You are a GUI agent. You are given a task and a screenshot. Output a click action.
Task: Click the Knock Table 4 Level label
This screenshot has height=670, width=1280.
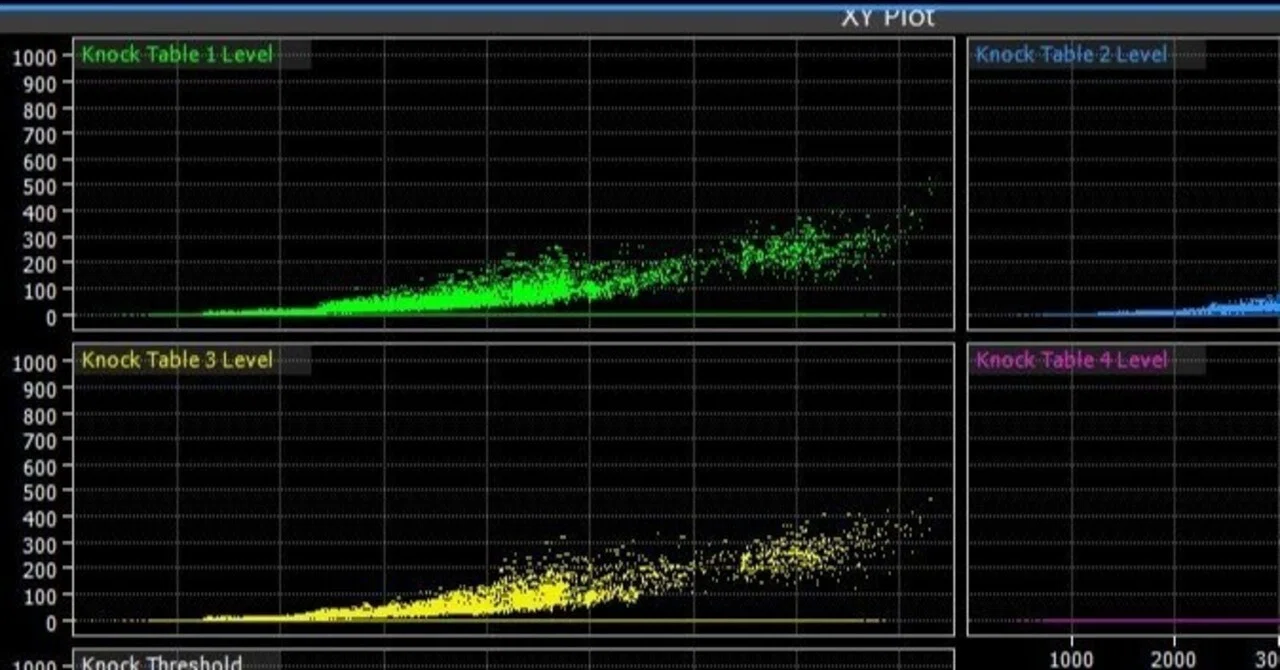pos(1071,360)
